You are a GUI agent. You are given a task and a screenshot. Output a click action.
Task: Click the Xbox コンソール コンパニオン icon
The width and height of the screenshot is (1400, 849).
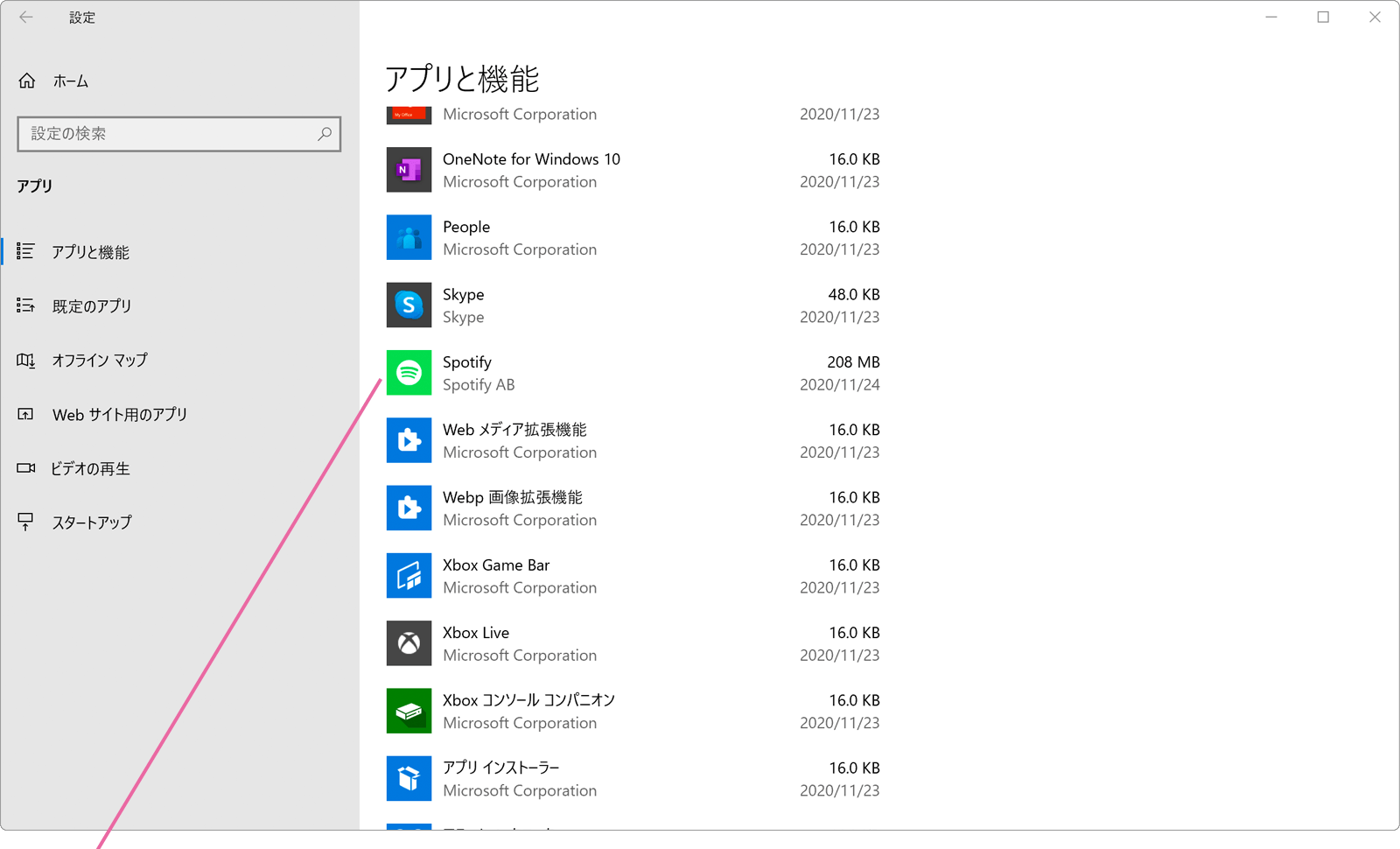(409, 711)
